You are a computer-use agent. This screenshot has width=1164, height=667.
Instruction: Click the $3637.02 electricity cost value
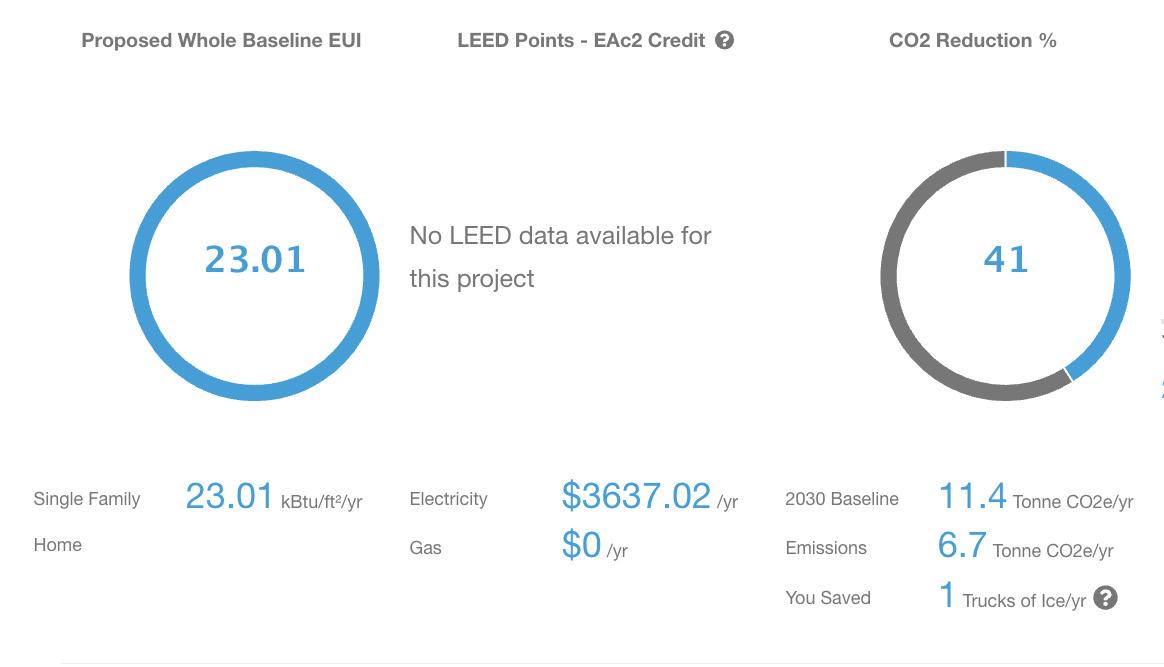636,496
